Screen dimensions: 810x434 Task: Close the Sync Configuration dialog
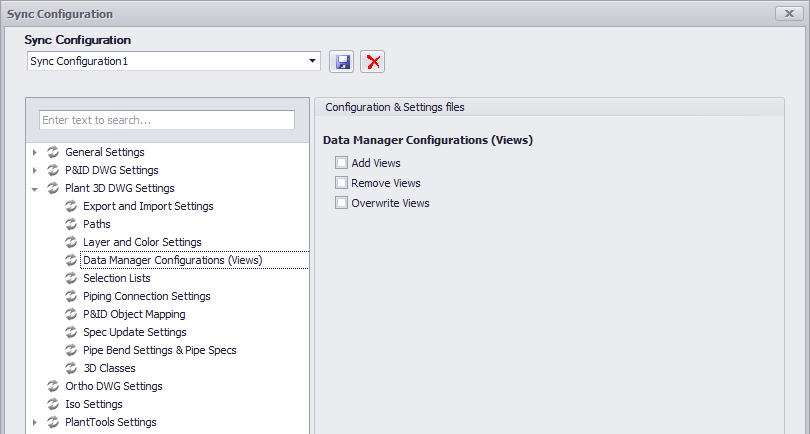(789, 14)
